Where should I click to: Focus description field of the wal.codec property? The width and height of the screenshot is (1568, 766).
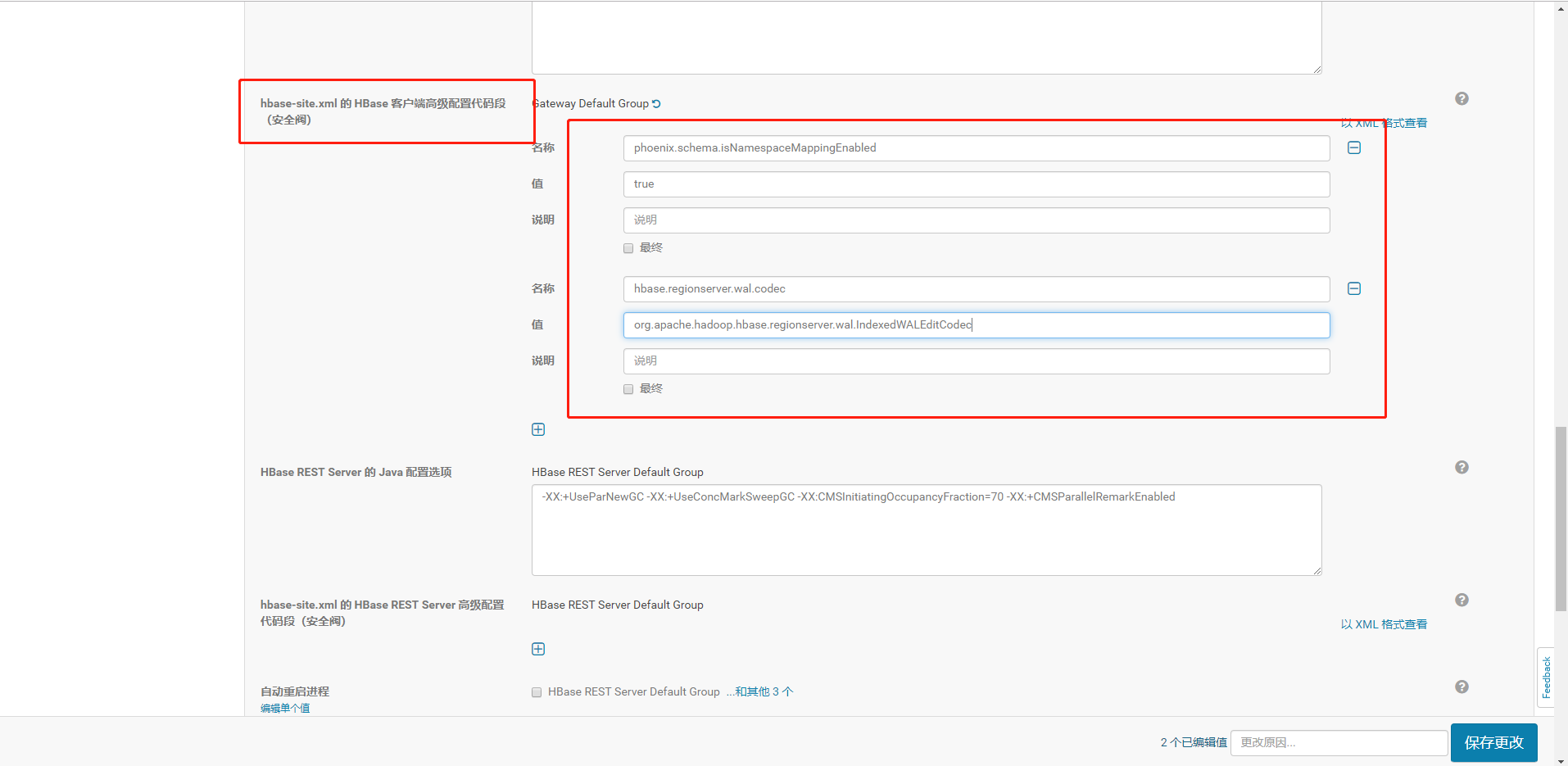pyautogui.click(x=977, y=361)
